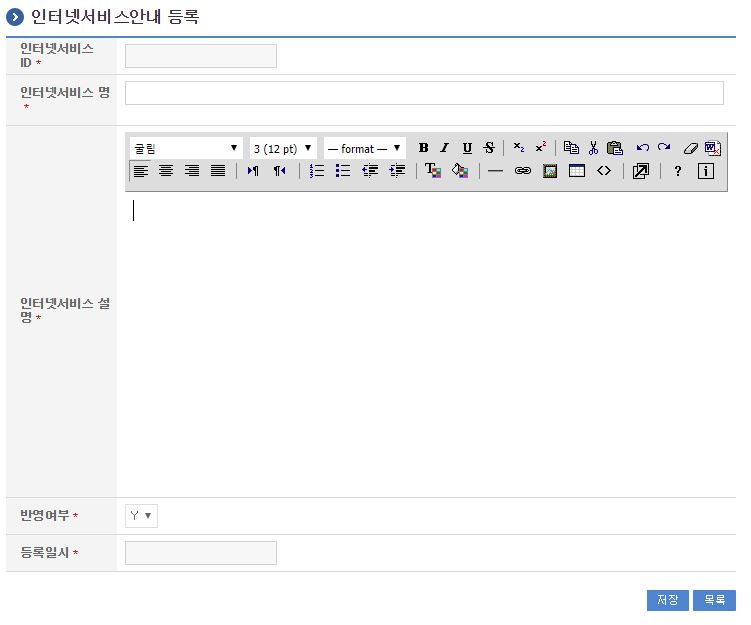The height and width of the screenshot is (625, 751).
Task: Click the 인터넷서비스 명 input field
Action: point(424,93)
